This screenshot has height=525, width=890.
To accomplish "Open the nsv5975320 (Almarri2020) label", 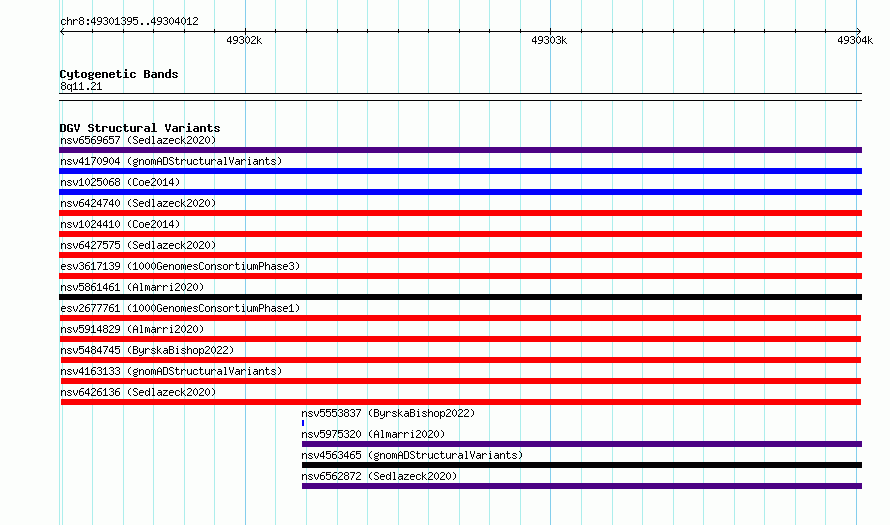I will click(373, 434).
